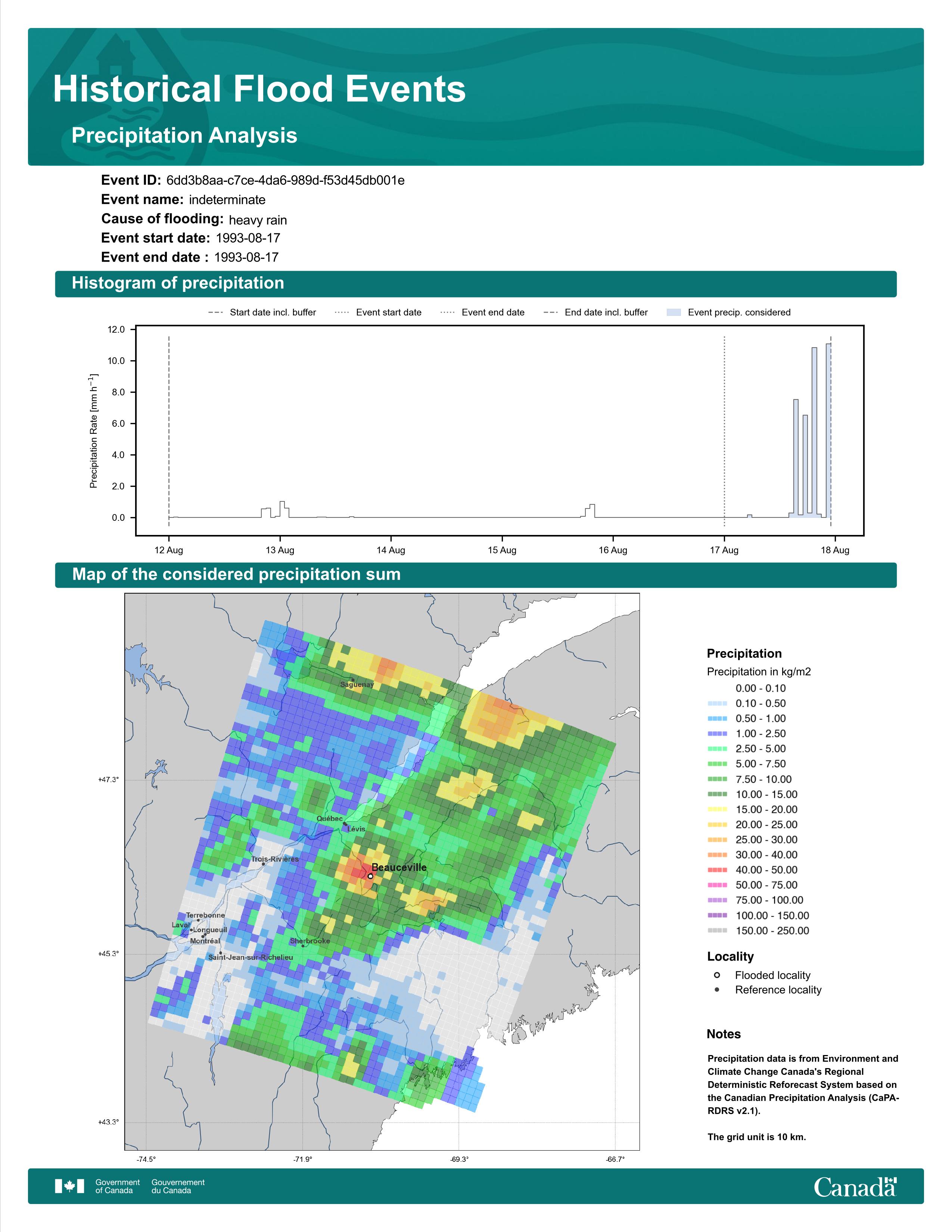The width and height of the screenshot is (952, 1232).
Task: Select the 1.00 - 2.50 purple-blue swatch
Action: click(x=718, y=733)
